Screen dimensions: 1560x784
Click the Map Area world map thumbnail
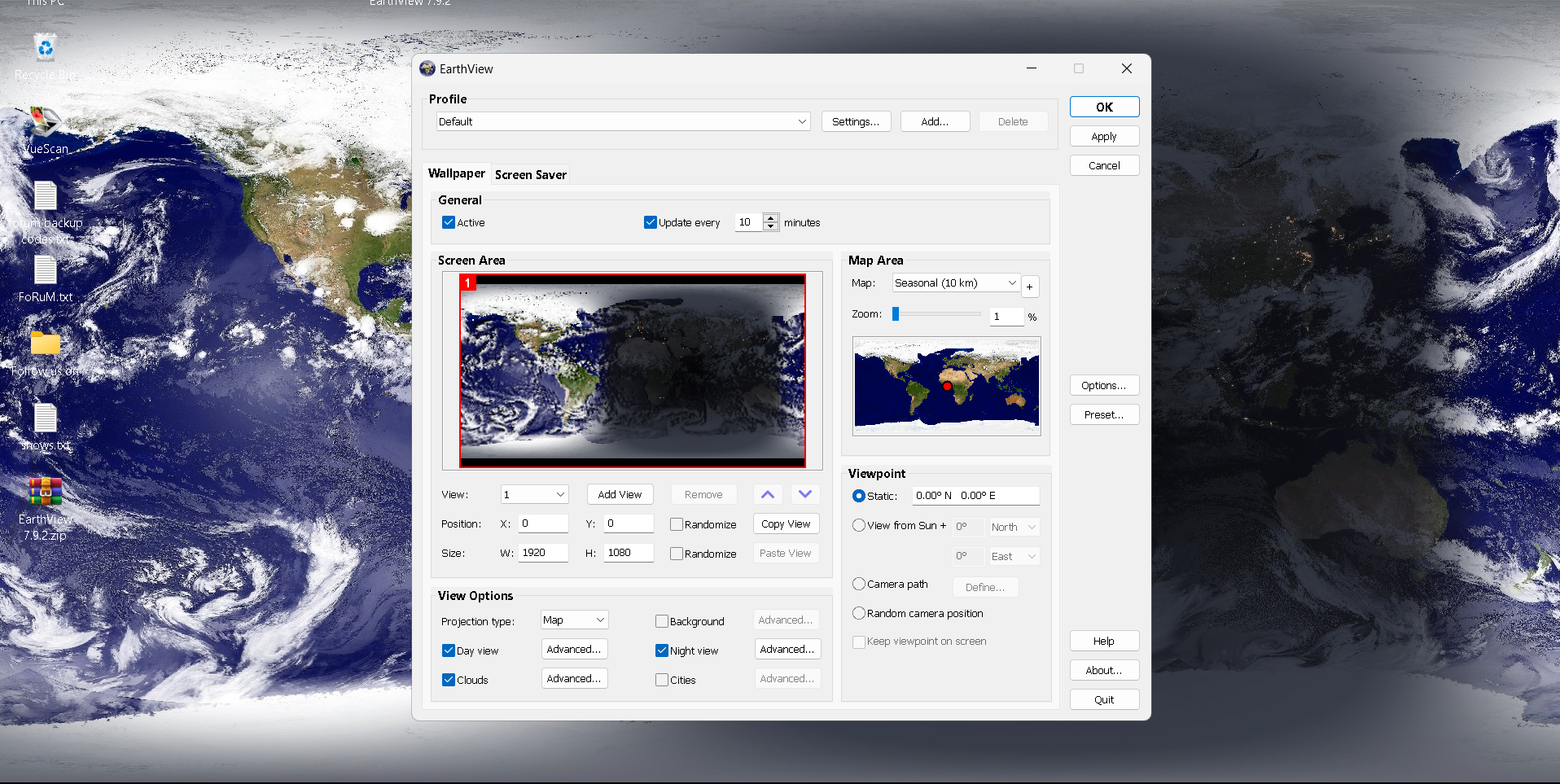pyautogui.click(x=947, y=386)
